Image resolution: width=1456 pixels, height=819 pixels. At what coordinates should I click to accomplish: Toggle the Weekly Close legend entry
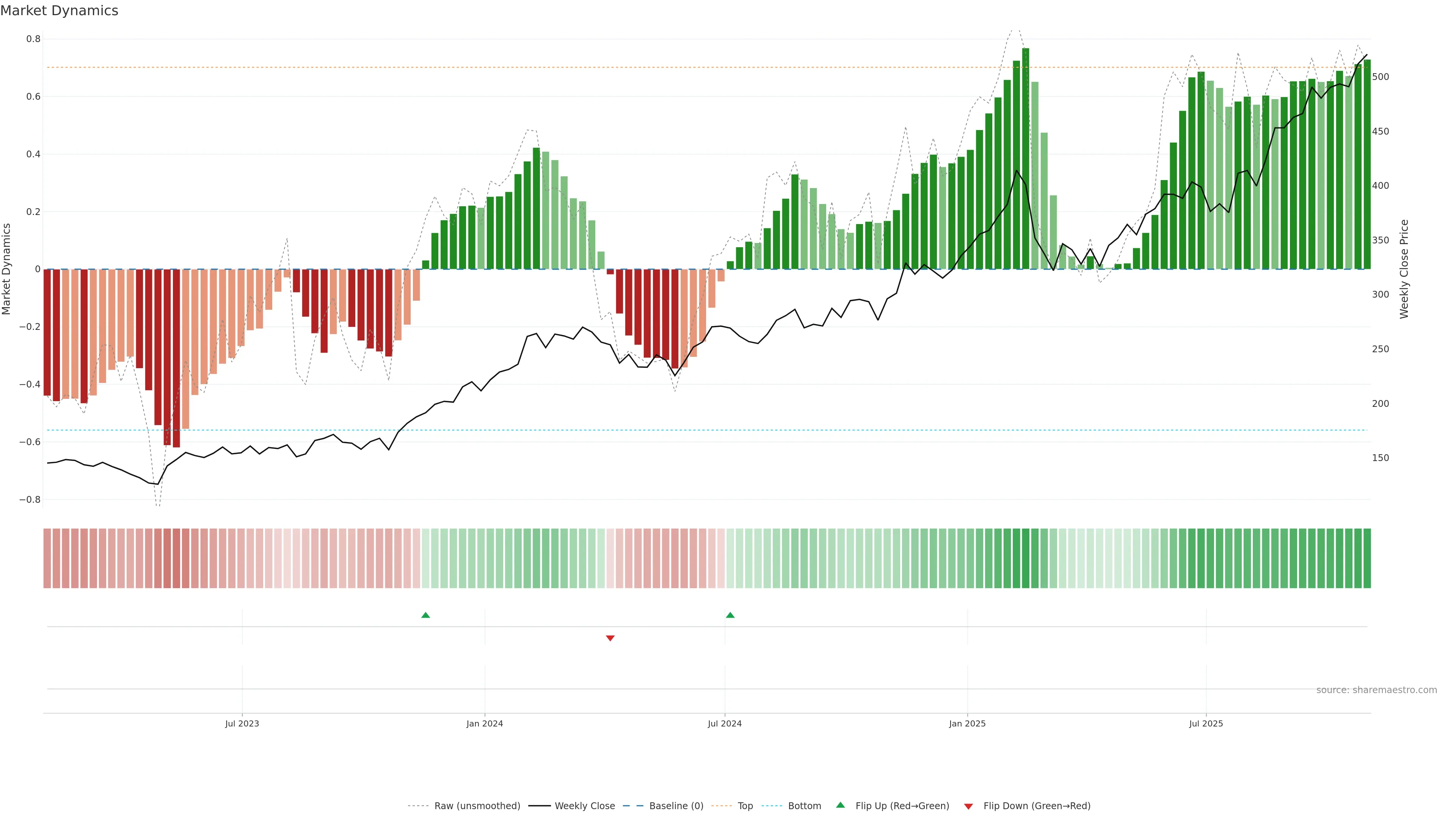tap(584, 806)
